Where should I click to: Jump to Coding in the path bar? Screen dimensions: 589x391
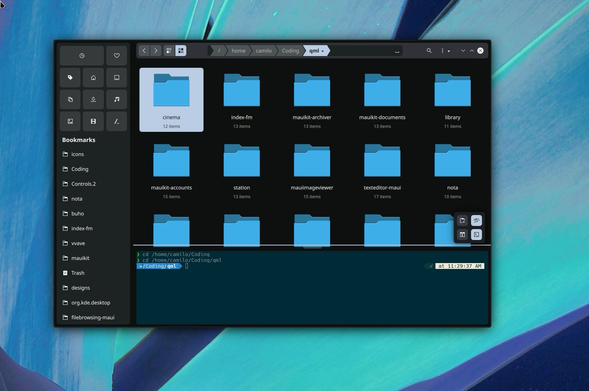click(290, 50)
